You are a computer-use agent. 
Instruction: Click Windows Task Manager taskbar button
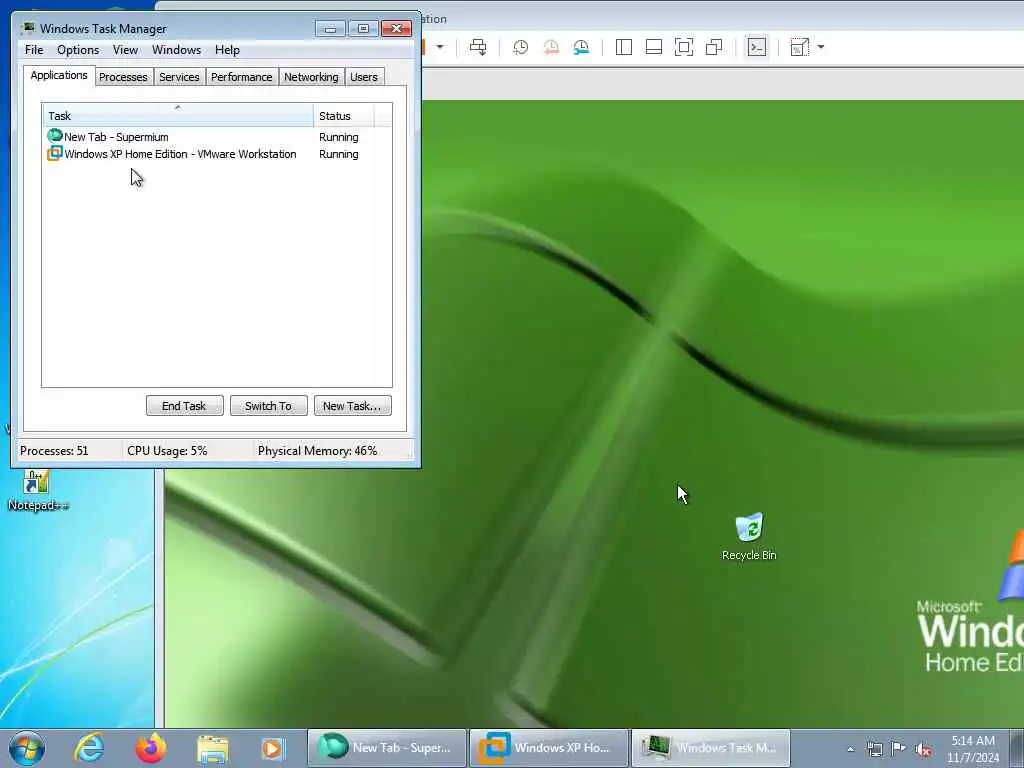(x=711, y=748)
